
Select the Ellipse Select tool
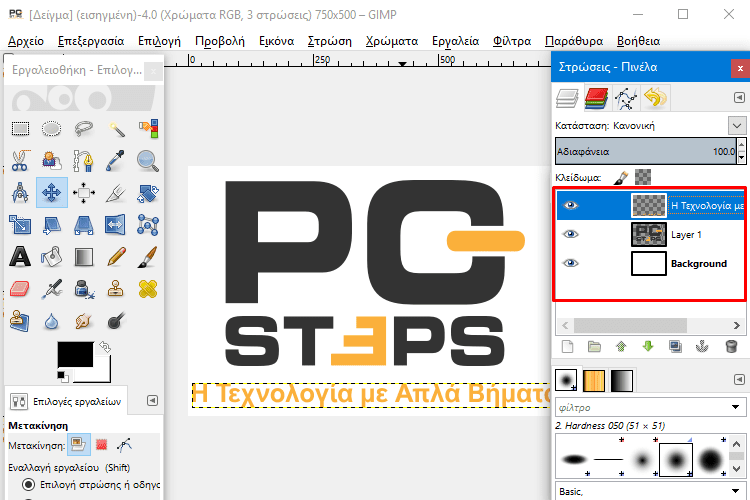[x=51, y=128]
